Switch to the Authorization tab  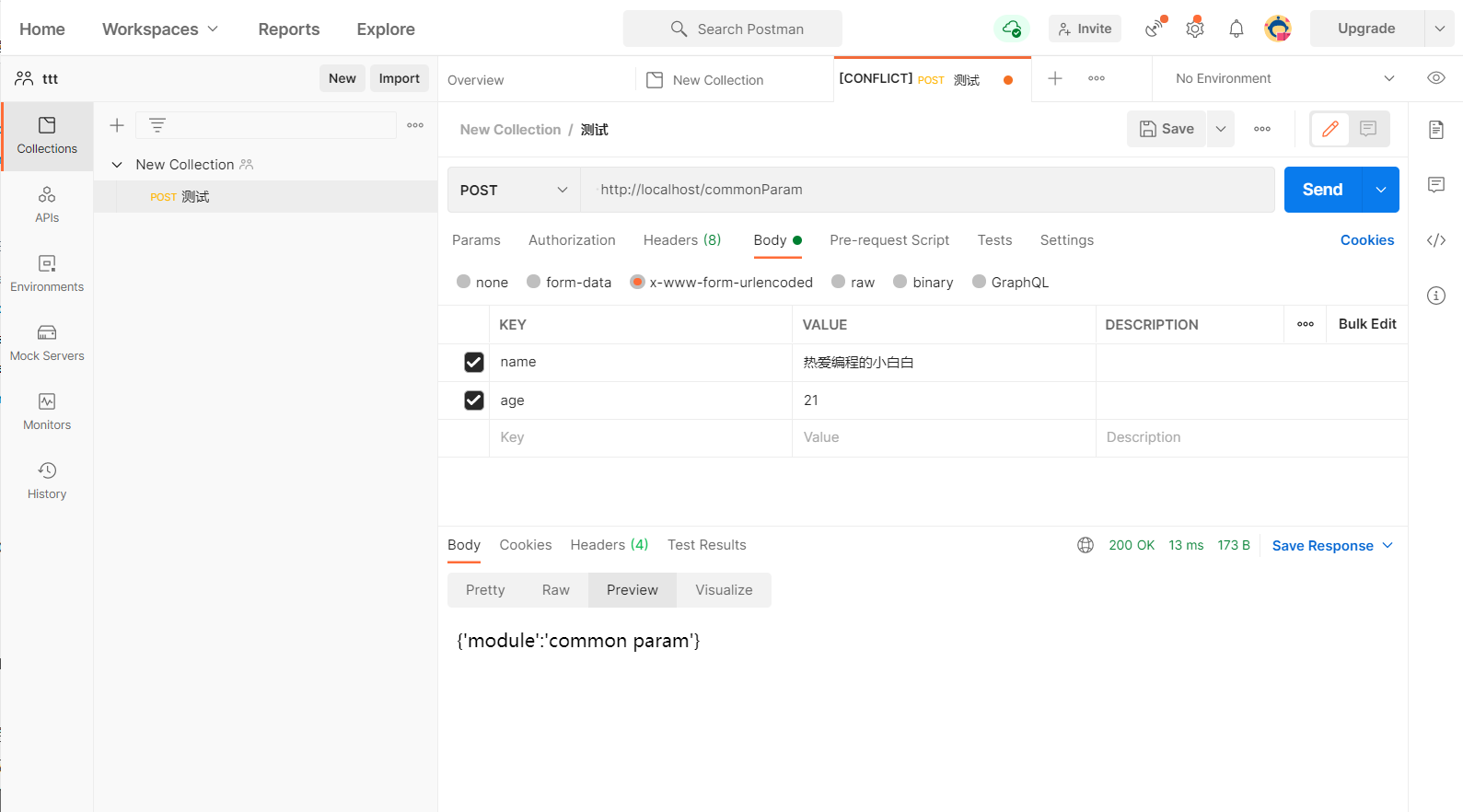[x=572, y=240]
